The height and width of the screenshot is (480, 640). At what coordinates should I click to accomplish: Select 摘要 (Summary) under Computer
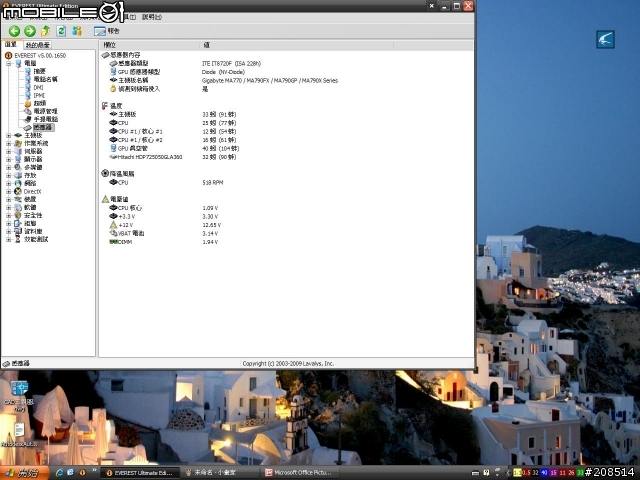39,71
